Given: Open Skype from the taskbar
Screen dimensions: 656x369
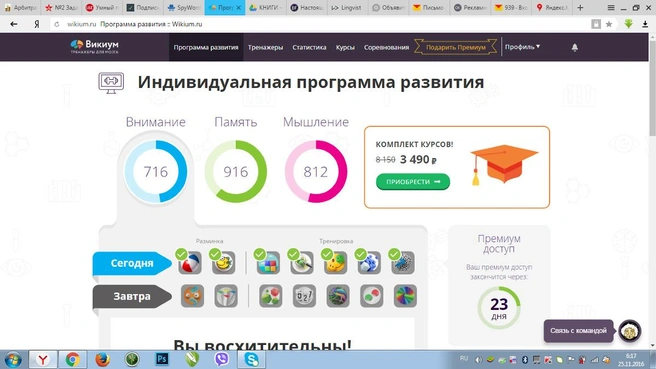Looking at the screenshot, I should click(x=251, y=359).
